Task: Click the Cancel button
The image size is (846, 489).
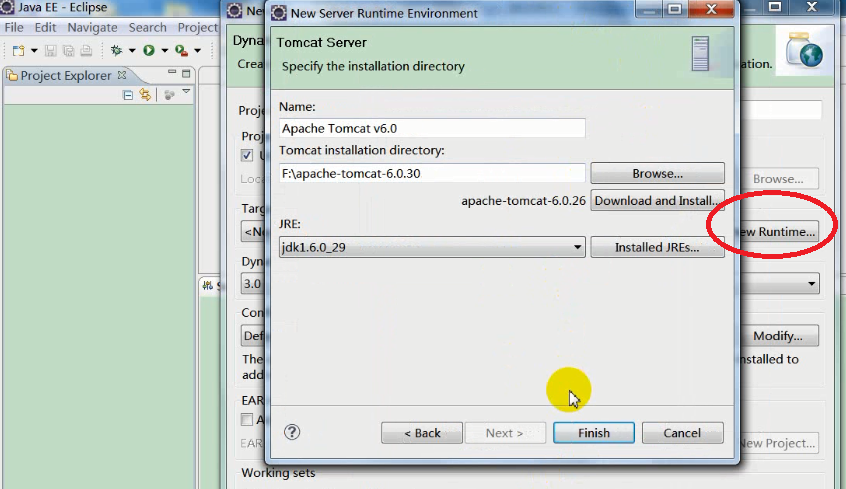Action: point(683,433)
